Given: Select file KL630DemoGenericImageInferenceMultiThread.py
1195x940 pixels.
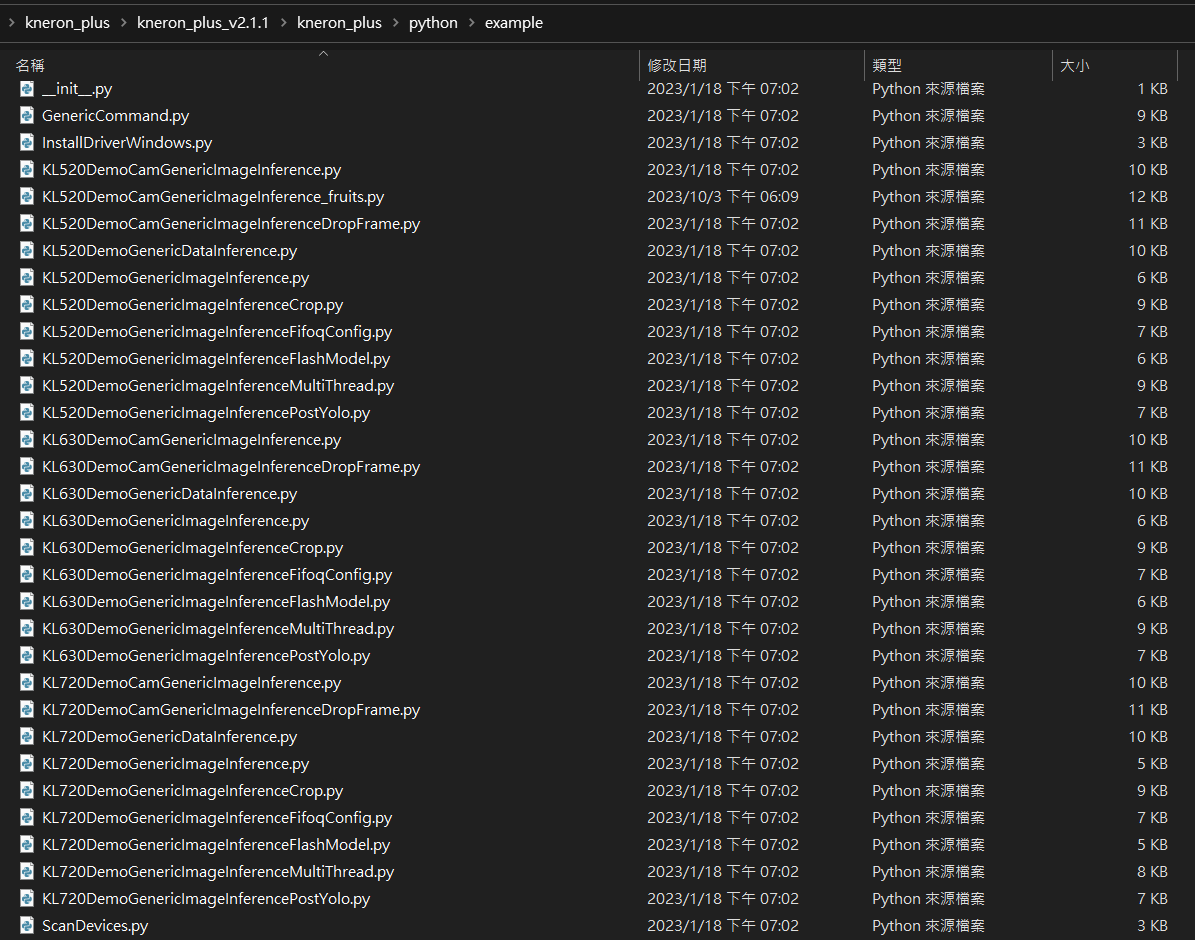Looking at the screenshot, I should click(x=218, y=629).
